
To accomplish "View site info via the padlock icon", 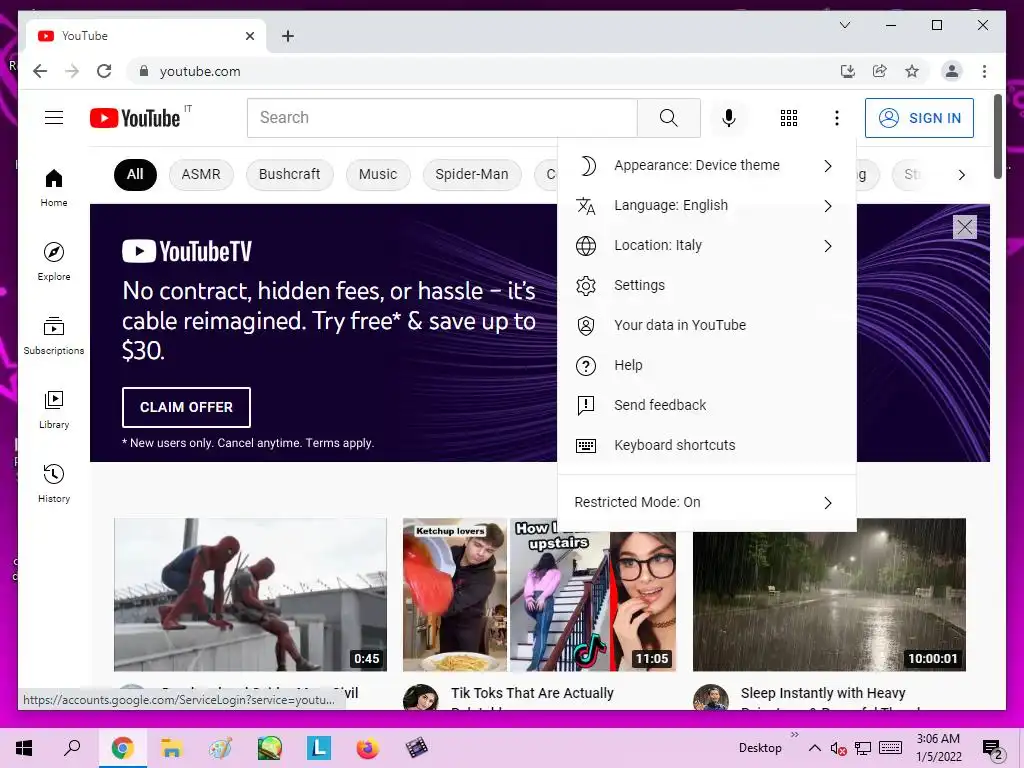I will [144, 71].
